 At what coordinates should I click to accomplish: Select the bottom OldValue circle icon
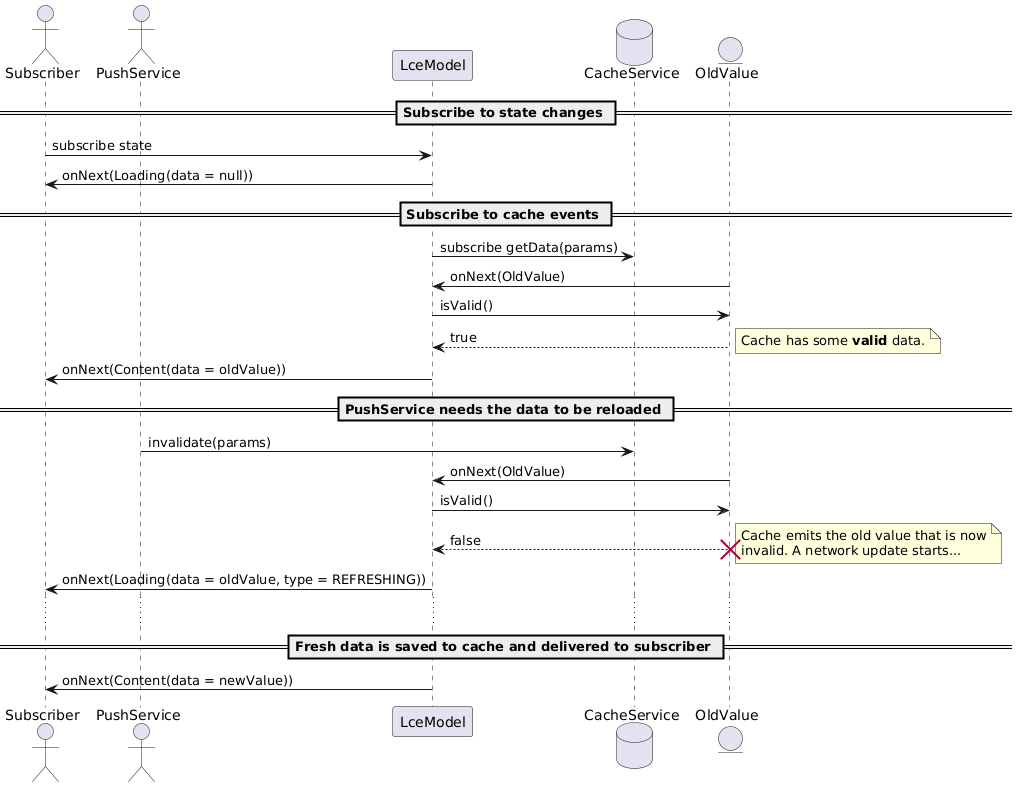pos(729,740)
